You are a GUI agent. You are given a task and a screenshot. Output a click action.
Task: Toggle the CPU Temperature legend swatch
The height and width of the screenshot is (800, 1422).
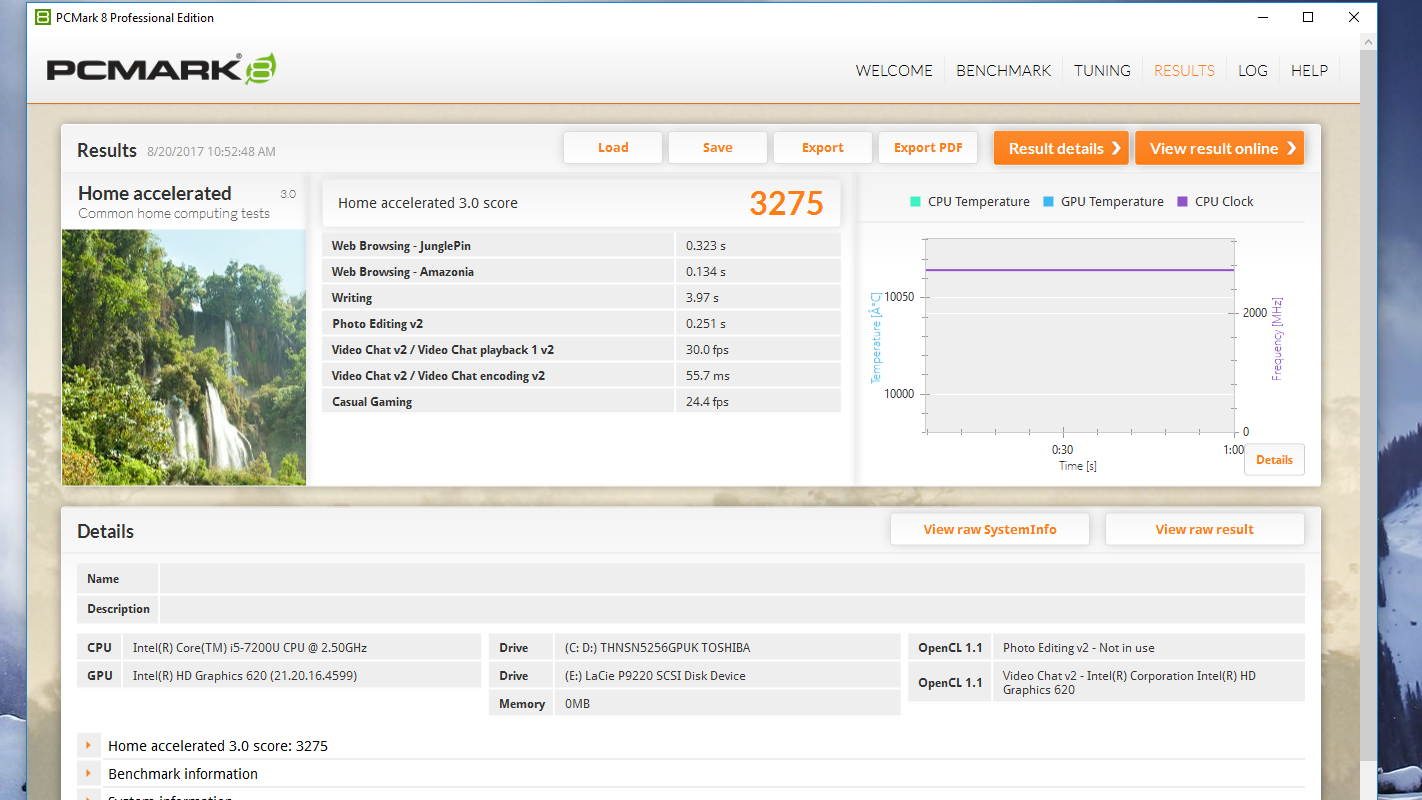click(915, 201)
